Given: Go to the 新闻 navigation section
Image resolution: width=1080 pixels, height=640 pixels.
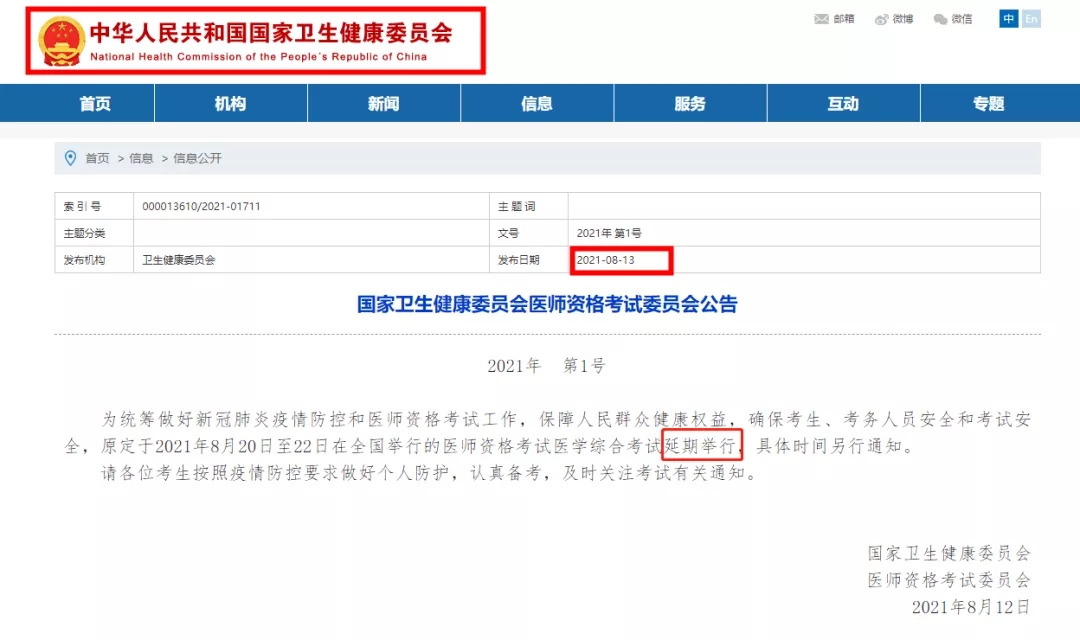Looking at the screenshot, I should point(383,104).
